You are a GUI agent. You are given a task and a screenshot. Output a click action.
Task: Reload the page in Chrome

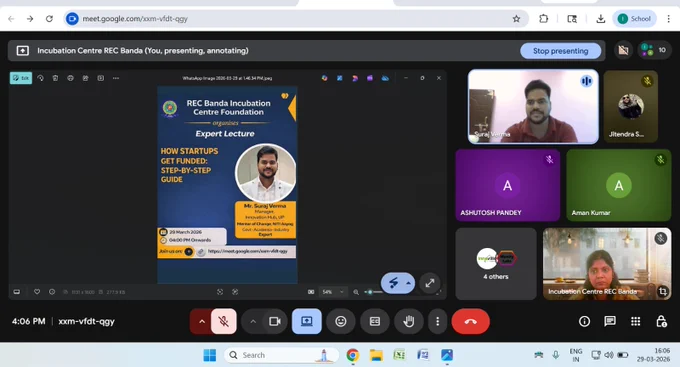[x=49, y=19]
